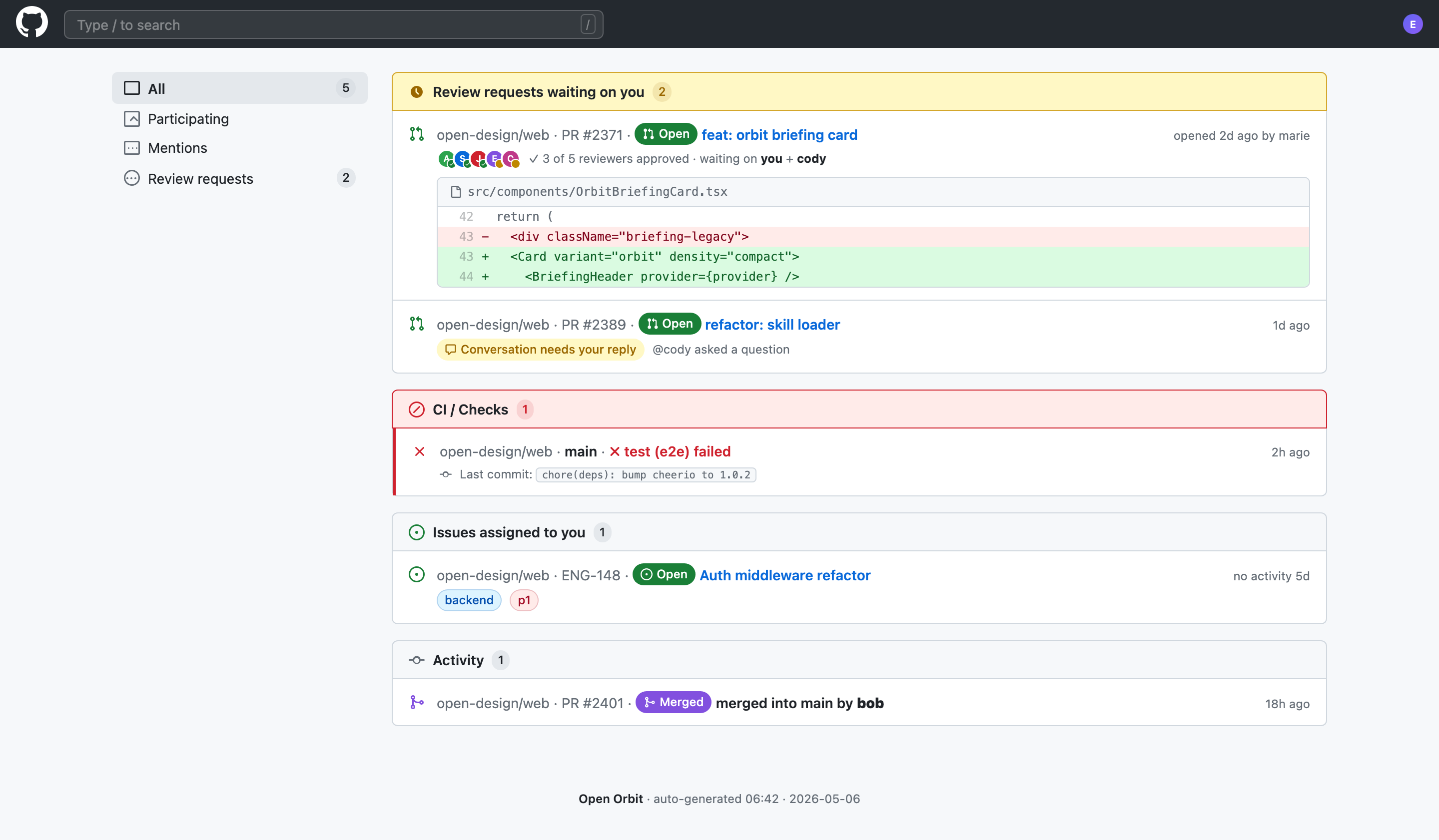Select the Participating filter
Screen dimensions: 1439x840
point(239,119)
